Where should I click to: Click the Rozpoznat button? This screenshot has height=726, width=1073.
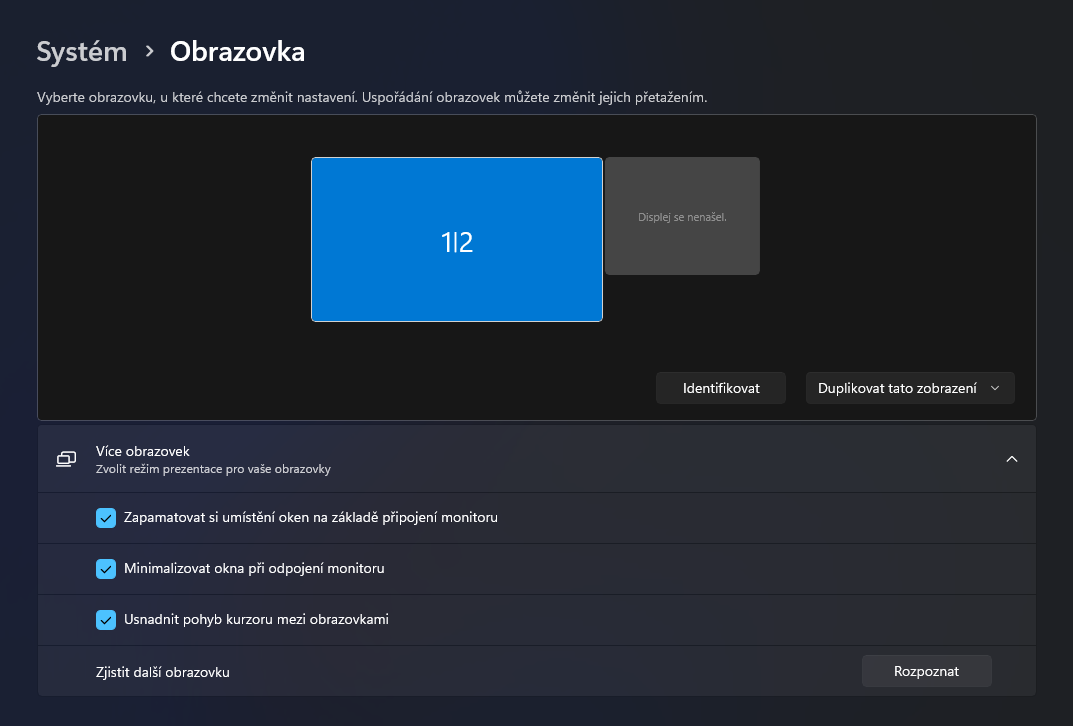coord(926,671)
